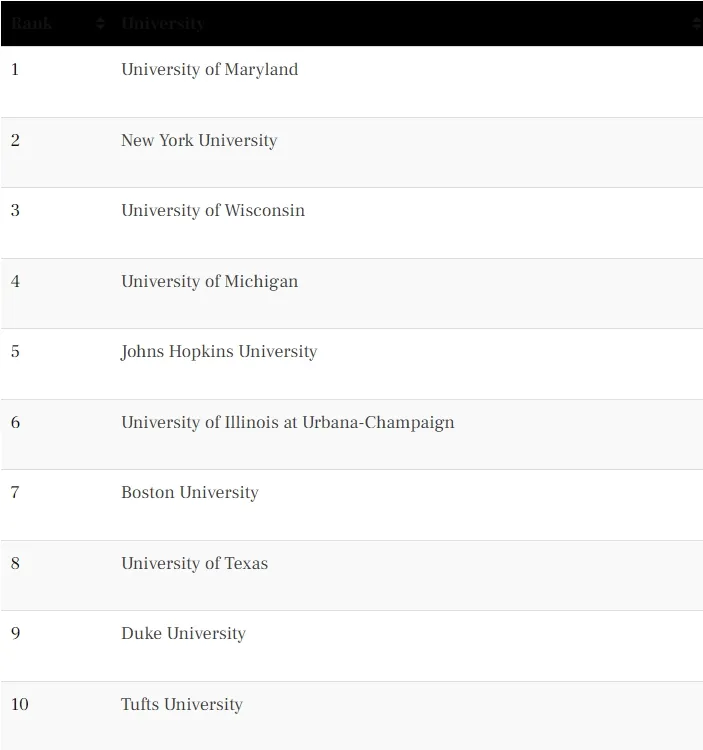Click University of Texas text

(x=194, y=563)
